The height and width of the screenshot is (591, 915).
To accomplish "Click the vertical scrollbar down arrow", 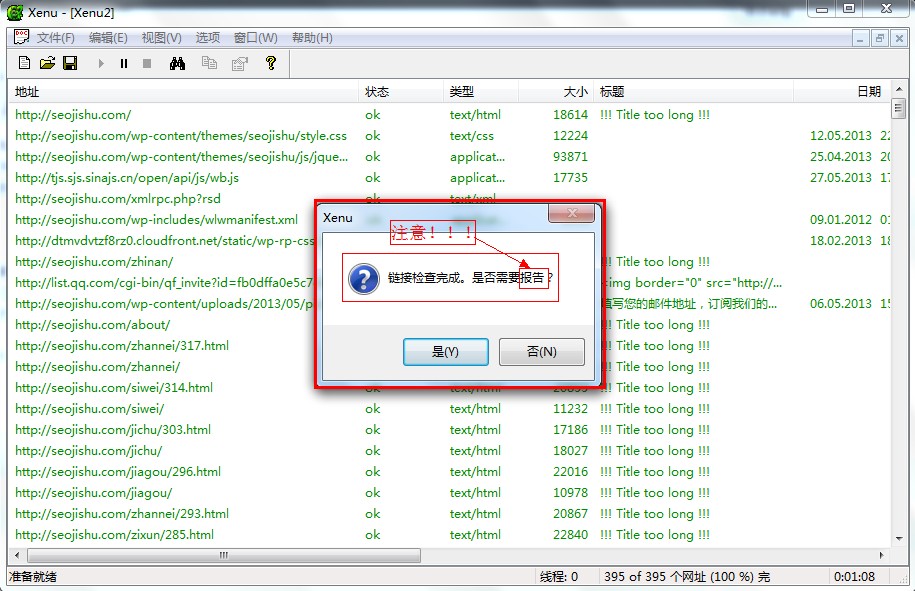I will pos(898,538).
